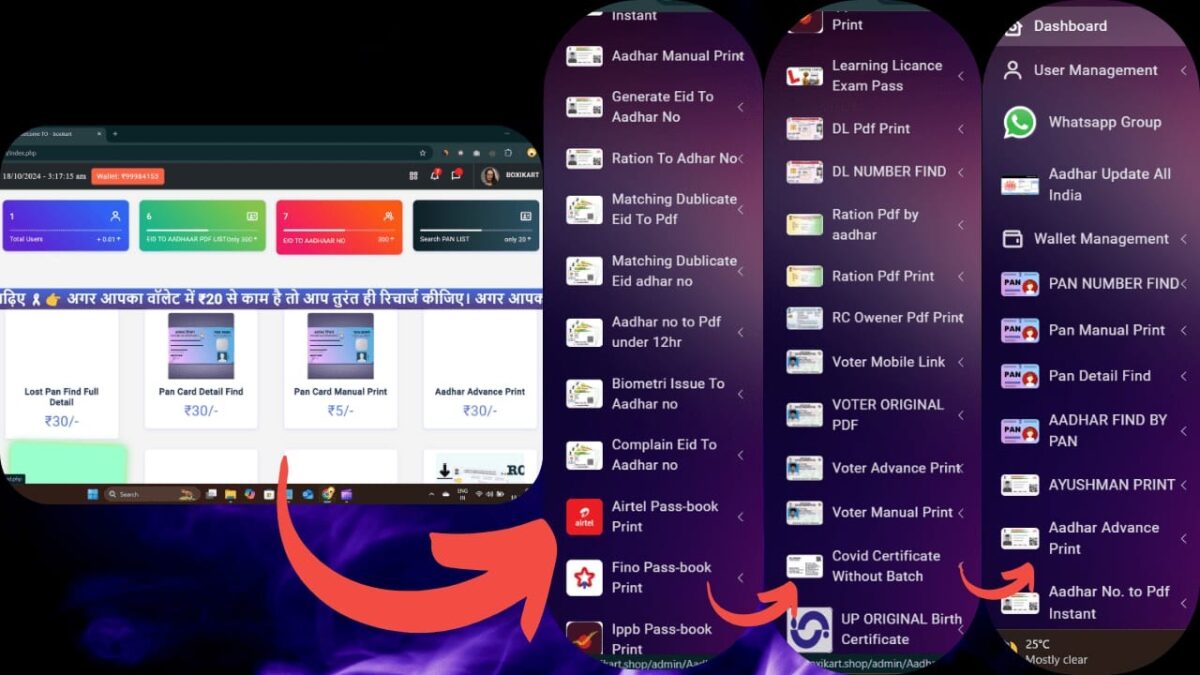Viewport: 1200px width, 675px height.
Task: Click the Learning Licance Exam Pass icon
Action: coord(804,76)
